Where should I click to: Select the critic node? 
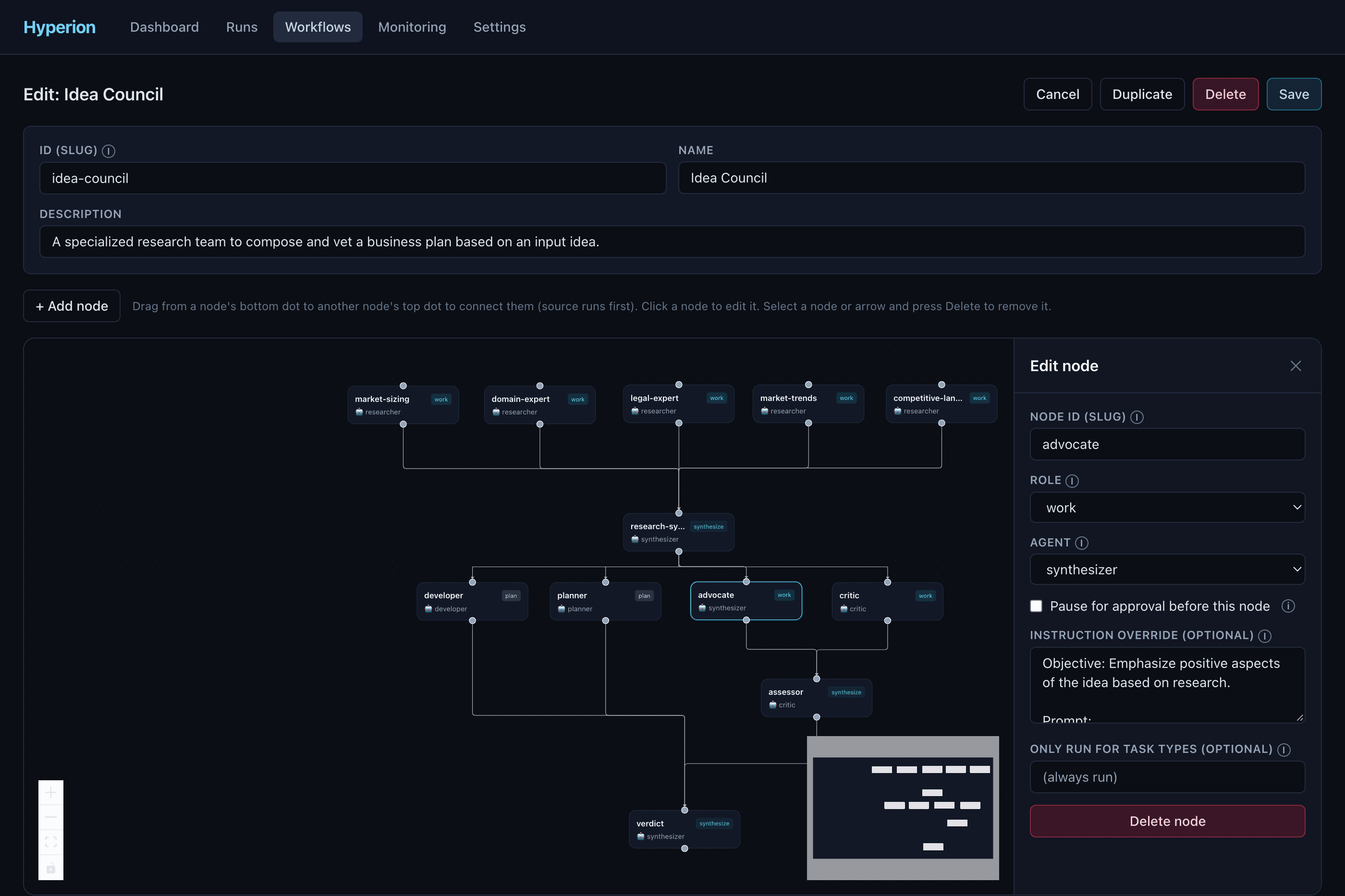click(x=887, y=601)
